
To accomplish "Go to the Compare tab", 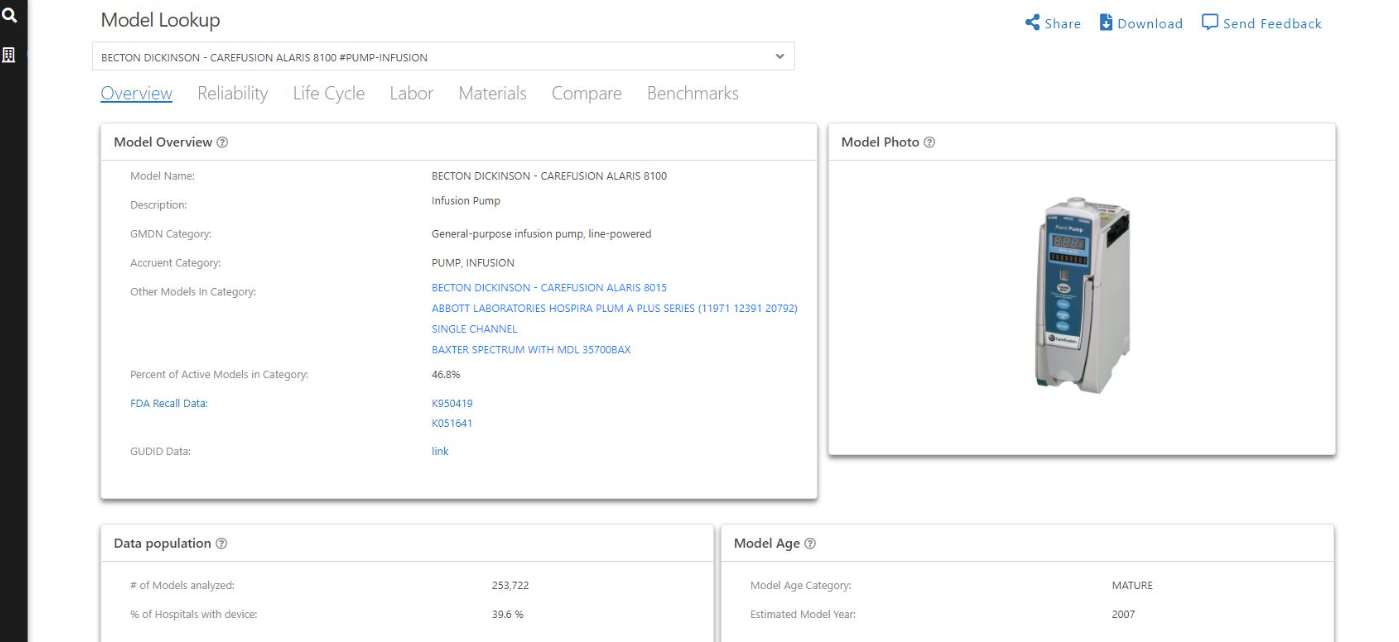I will pyautogui.click(x=586, y=93).
